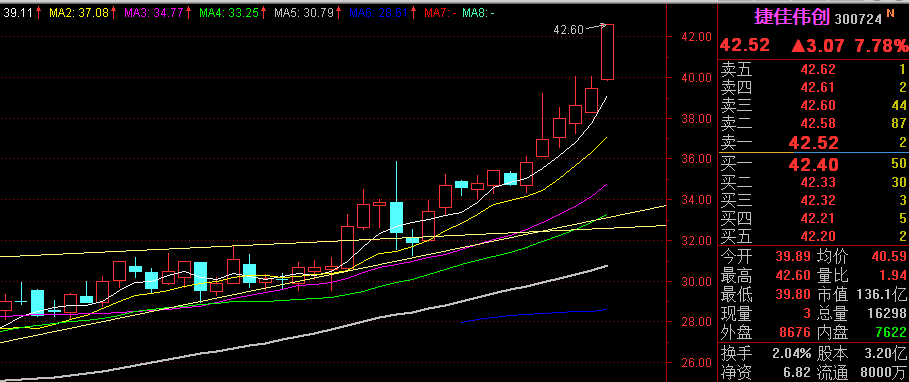The height and width of the screenshot is (382, 909).
Task: Select the MA2: 37.08 indicator label
Action: point(79,12)
